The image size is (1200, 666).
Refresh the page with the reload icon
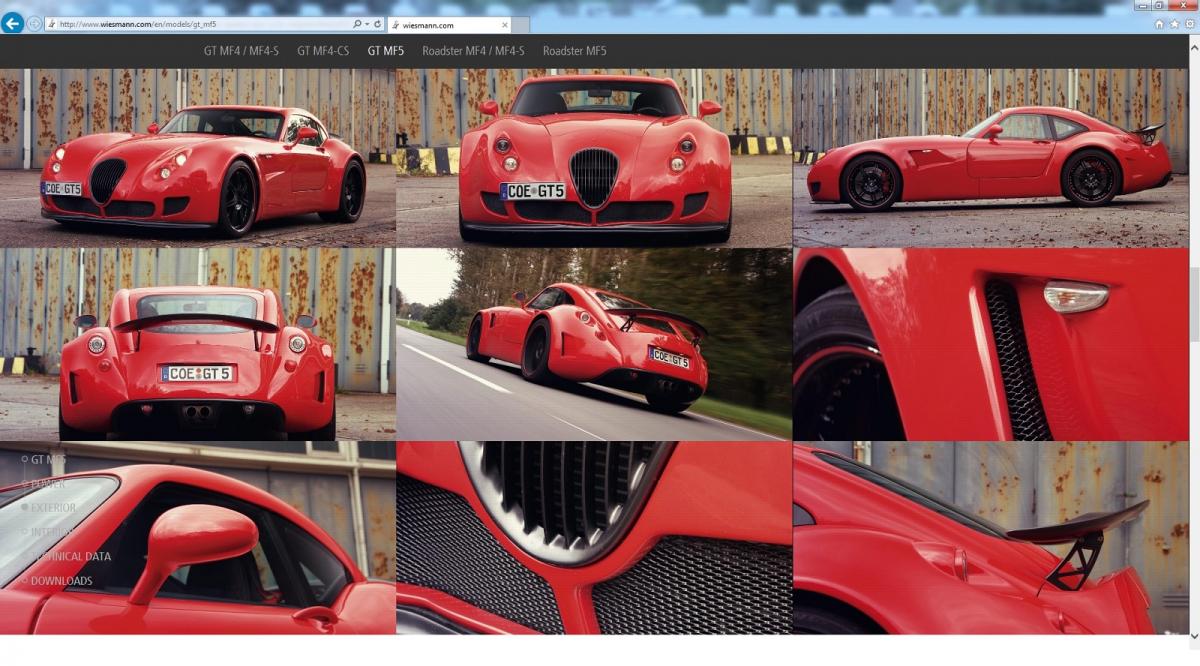377,24
